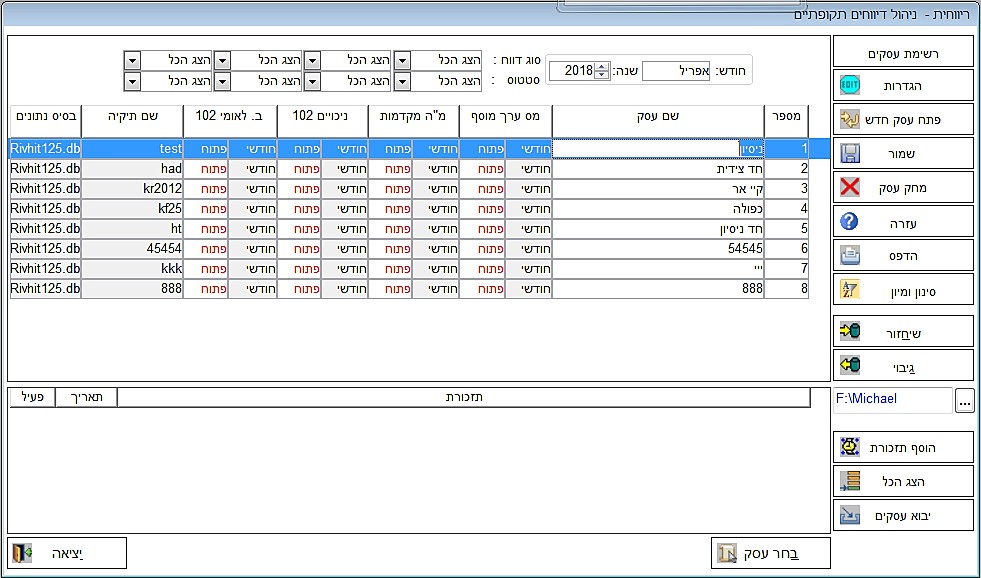Click folder name kr2012
This screenshot has height=578, width=981.
click(132, 189)
